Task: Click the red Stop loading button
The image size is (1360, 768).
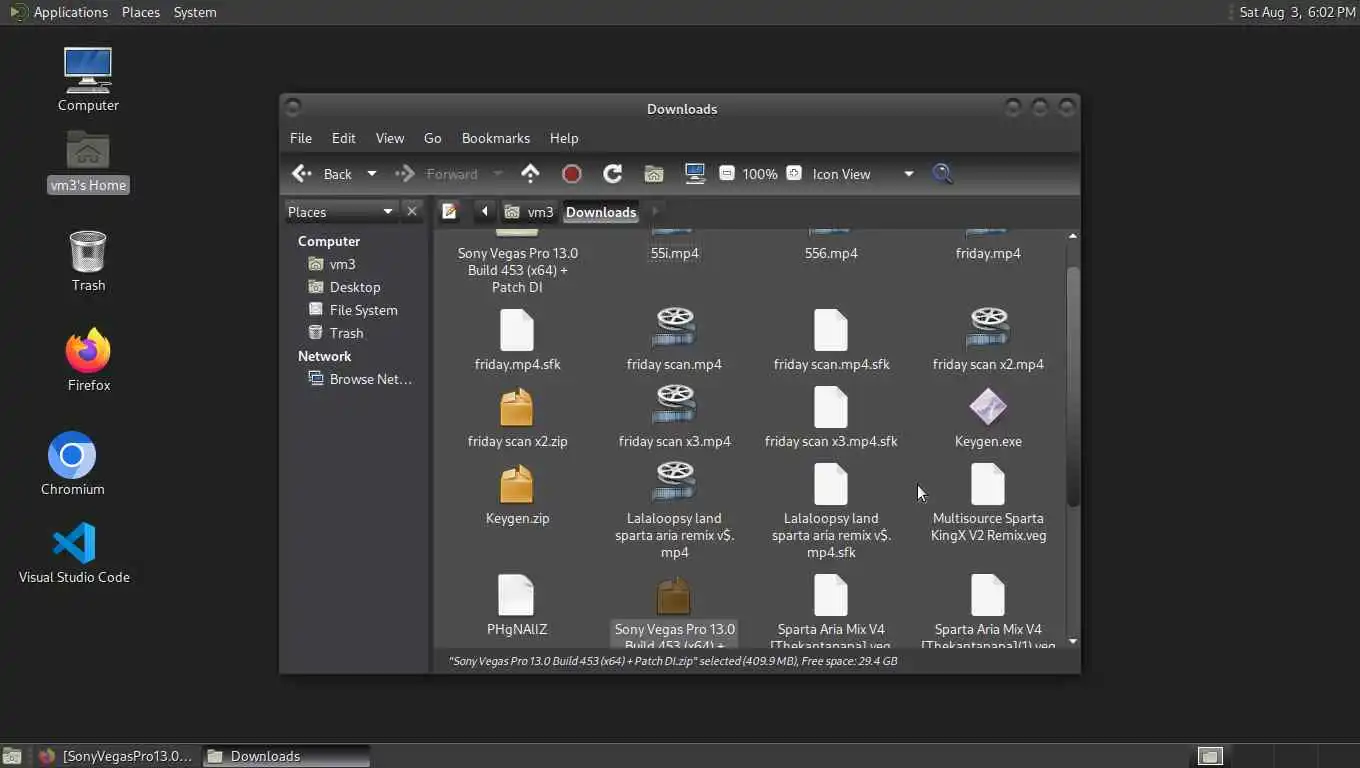Action: tap(571, 174)
